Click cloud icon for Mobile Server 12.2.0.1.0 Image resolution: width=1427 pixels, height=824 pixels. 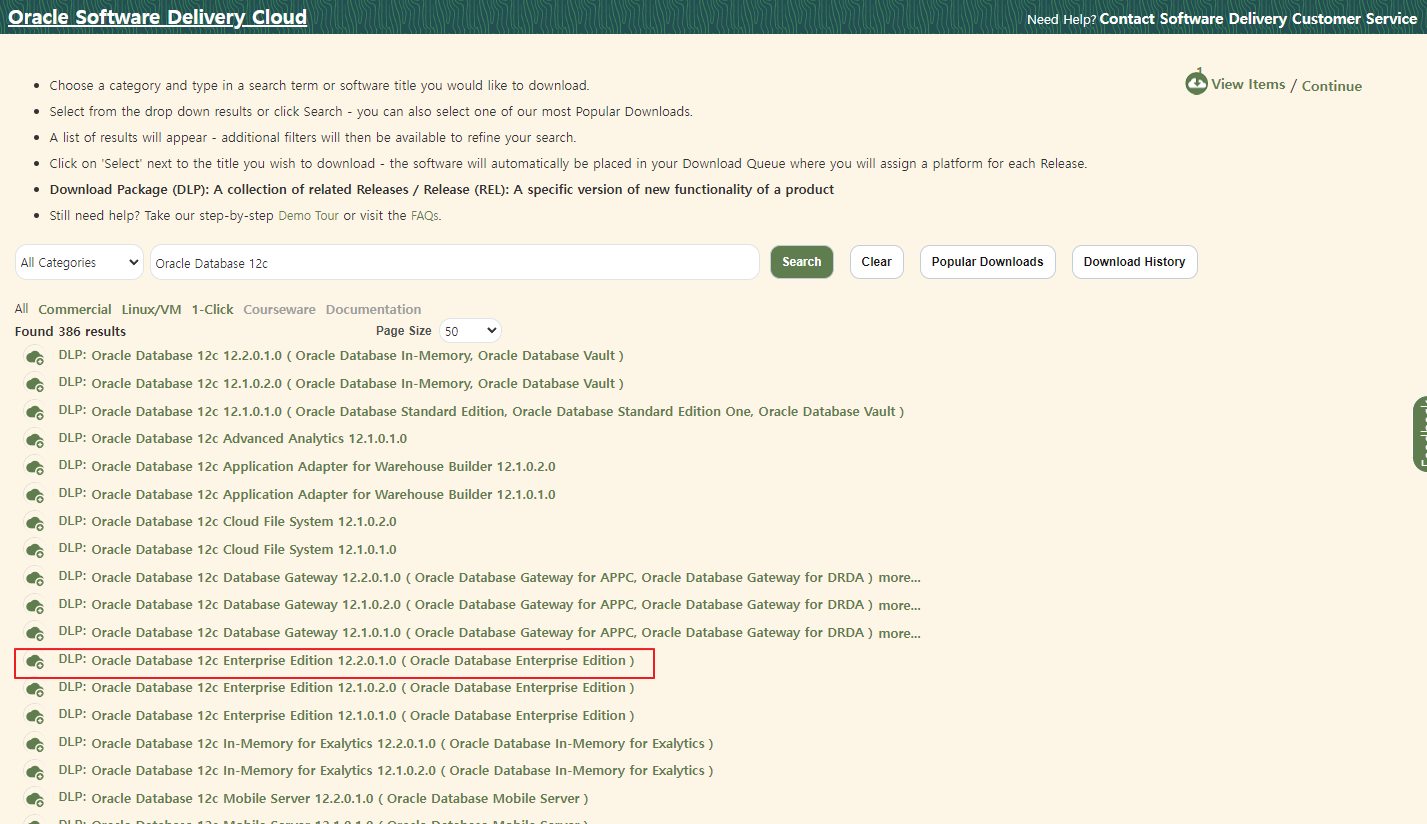pyautogui.click(x=35, y=800)
